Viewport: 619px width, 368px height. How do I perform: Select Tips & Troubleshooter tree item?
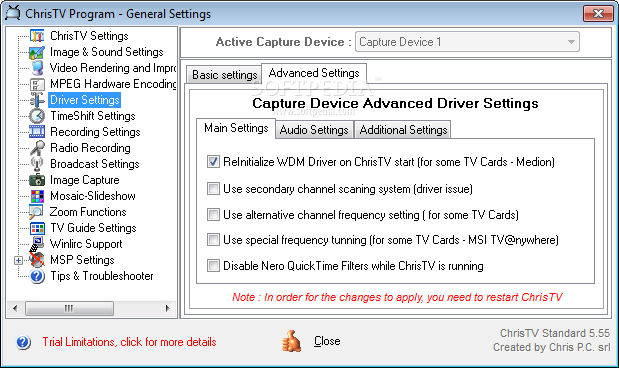(101, 276)
